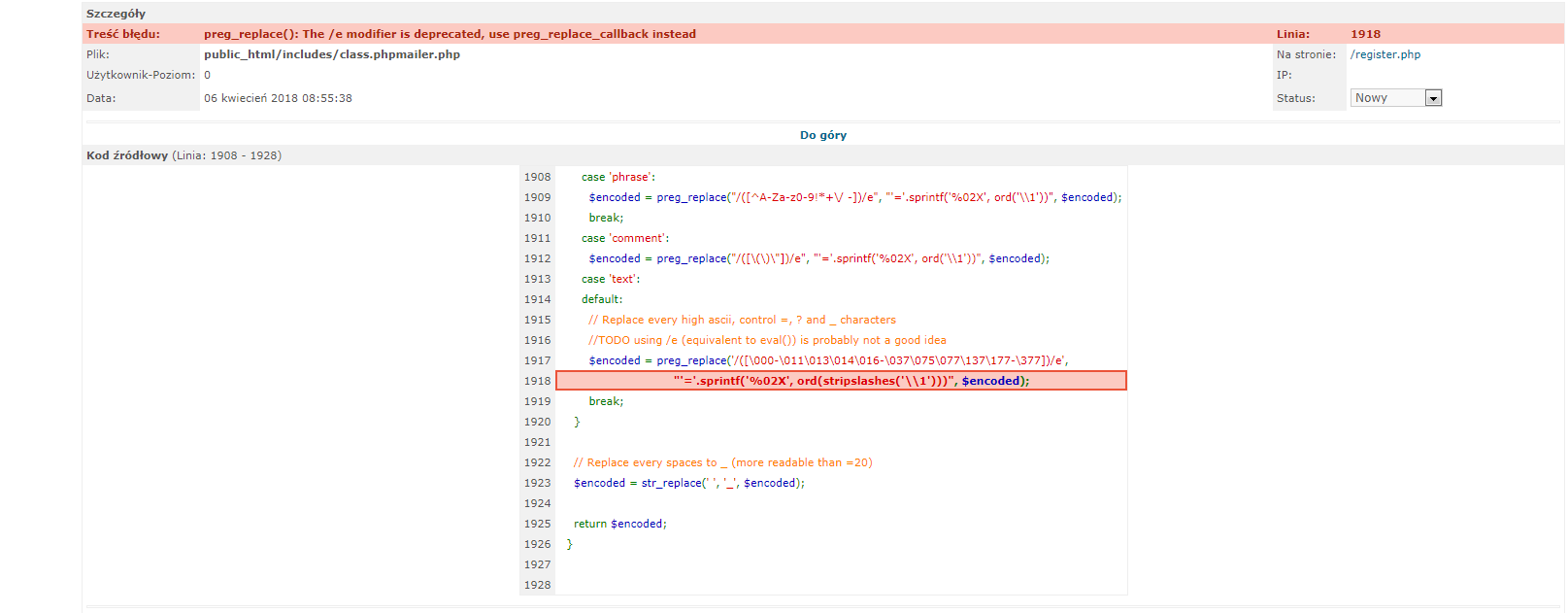
Task: Click the preg_replace deprecated error message
Action: pos(450,34)
